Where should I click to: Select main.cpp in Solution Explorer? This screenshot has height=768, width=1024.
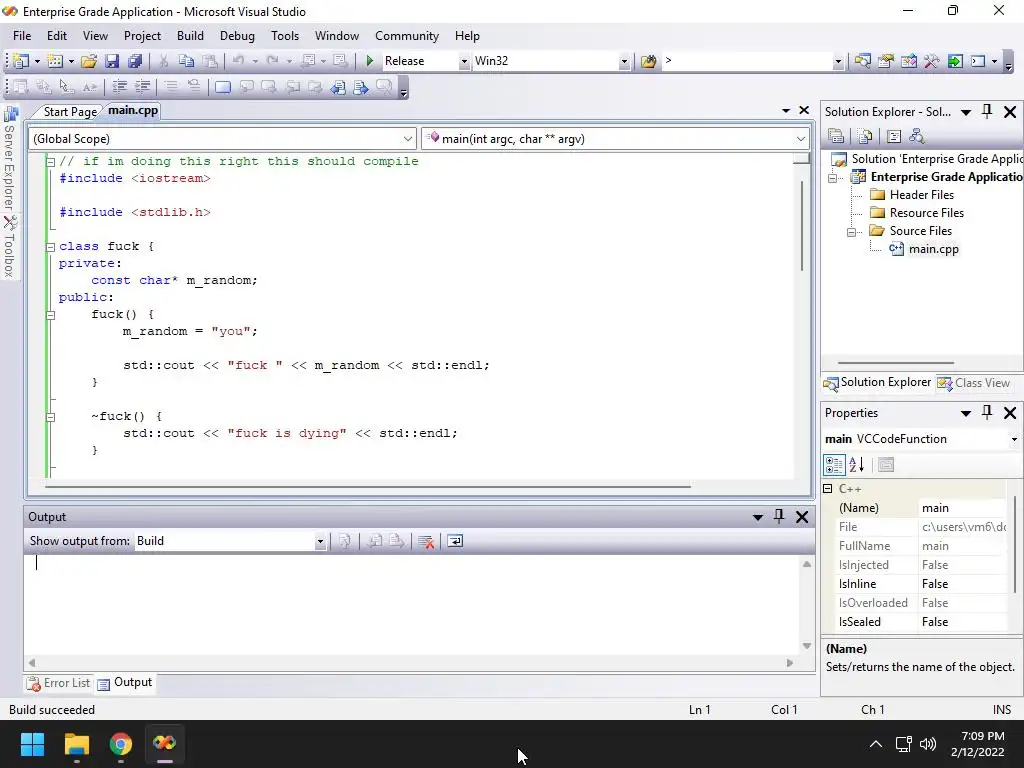(x=933, y=249)
